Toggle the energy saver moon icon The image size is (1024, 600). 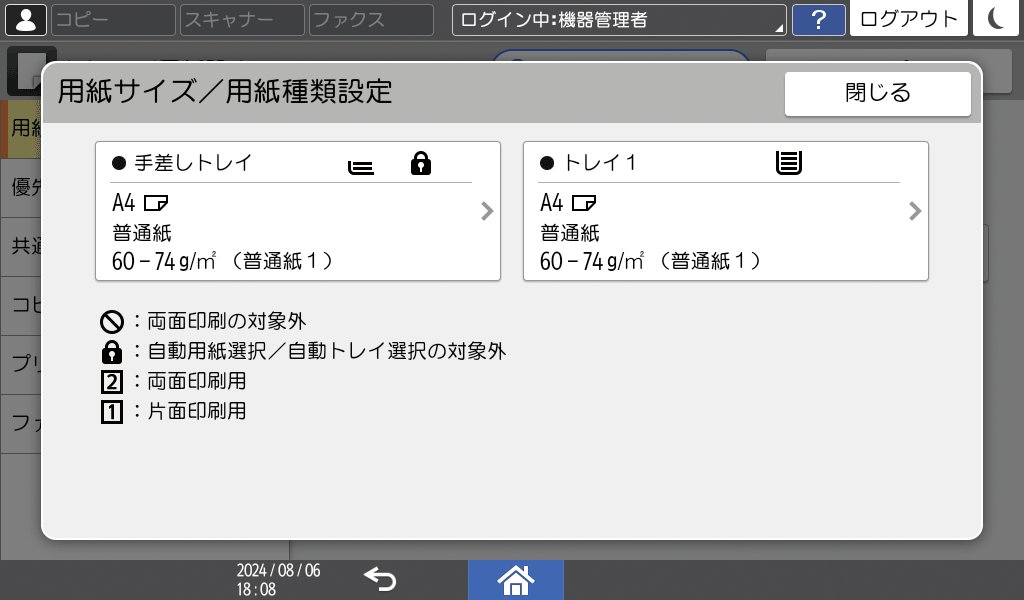[995, 19]
